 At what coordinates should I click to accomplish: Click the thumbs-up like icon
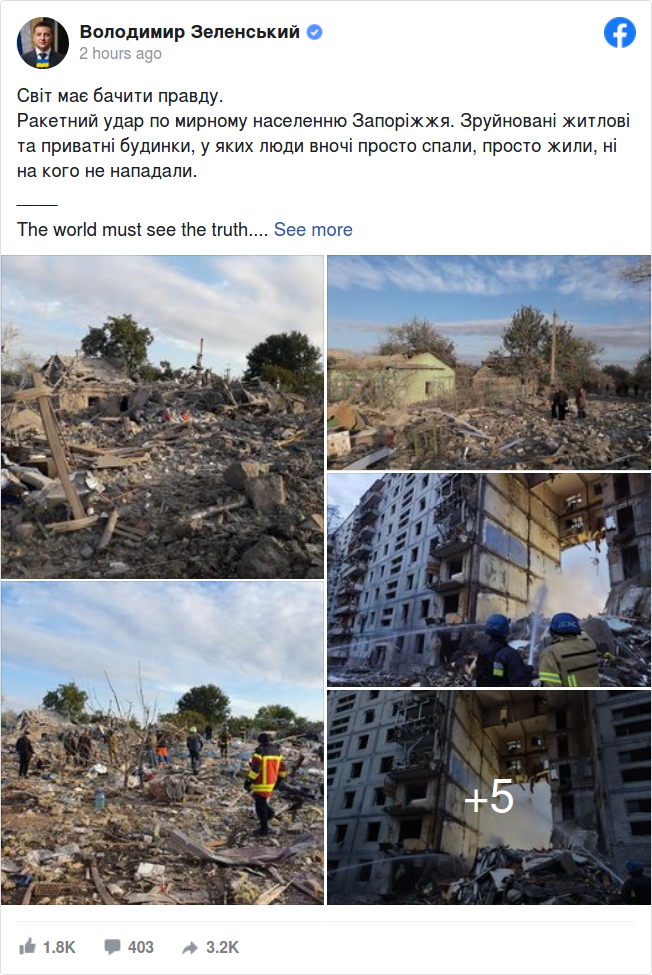pos(27,946)
